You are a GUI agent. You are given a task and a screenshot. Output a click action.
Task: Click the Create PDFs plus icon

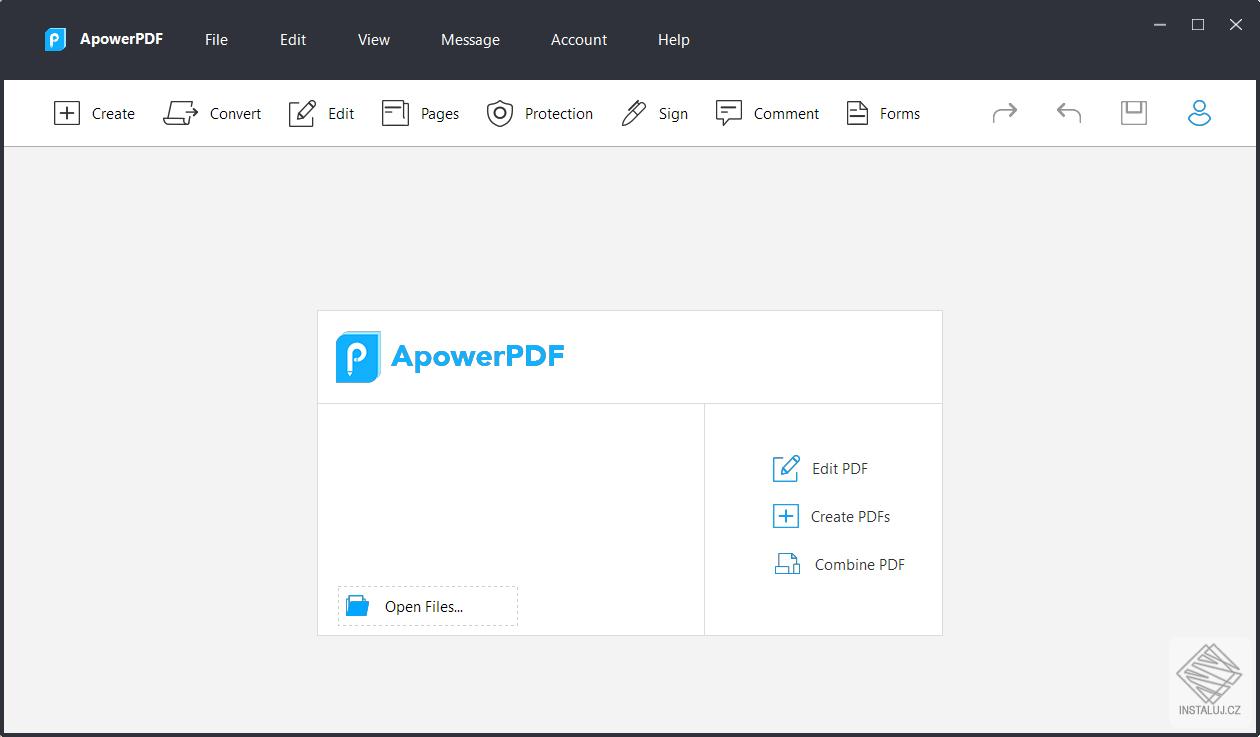pyautogui.click(x=786, y=516)
